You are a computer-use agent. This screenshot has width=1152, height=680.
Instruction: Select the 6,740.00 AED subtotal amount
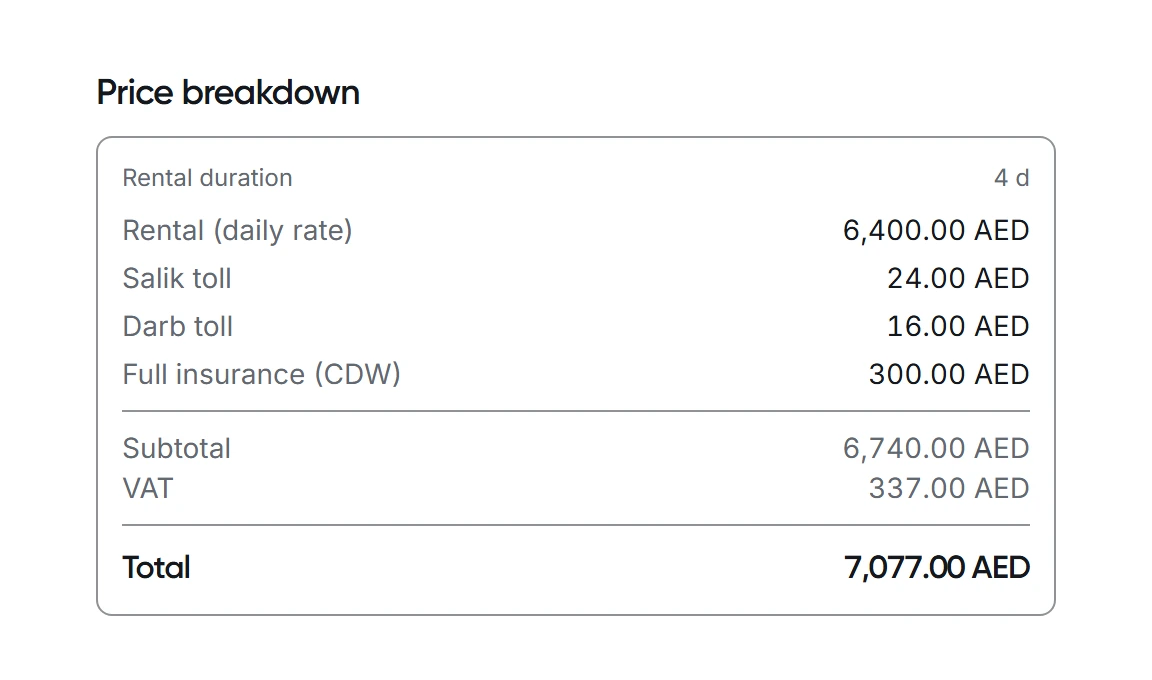(936, 448)
